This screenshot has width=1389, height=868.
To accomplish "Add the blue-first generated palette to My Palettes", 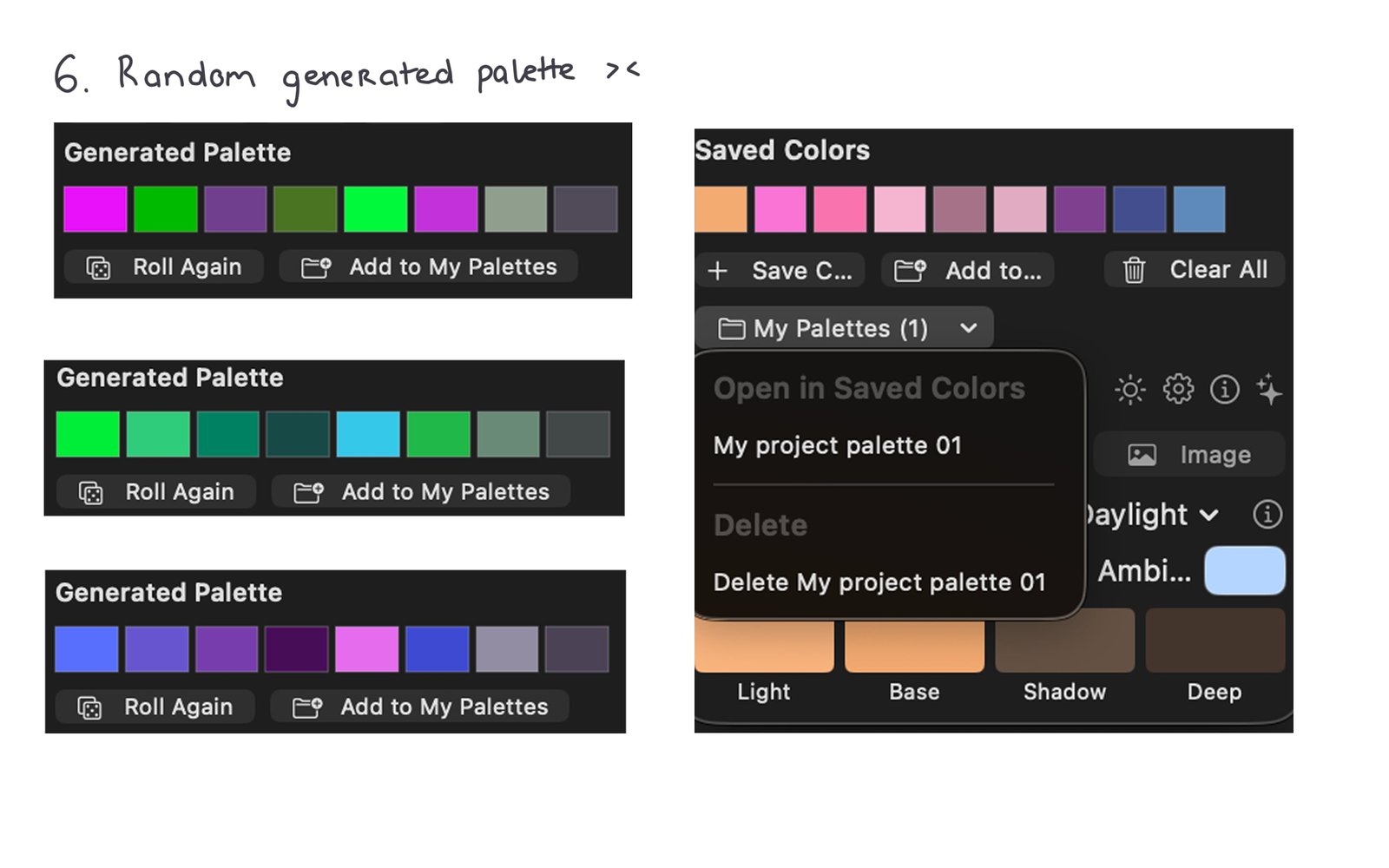I will [420, 707].
